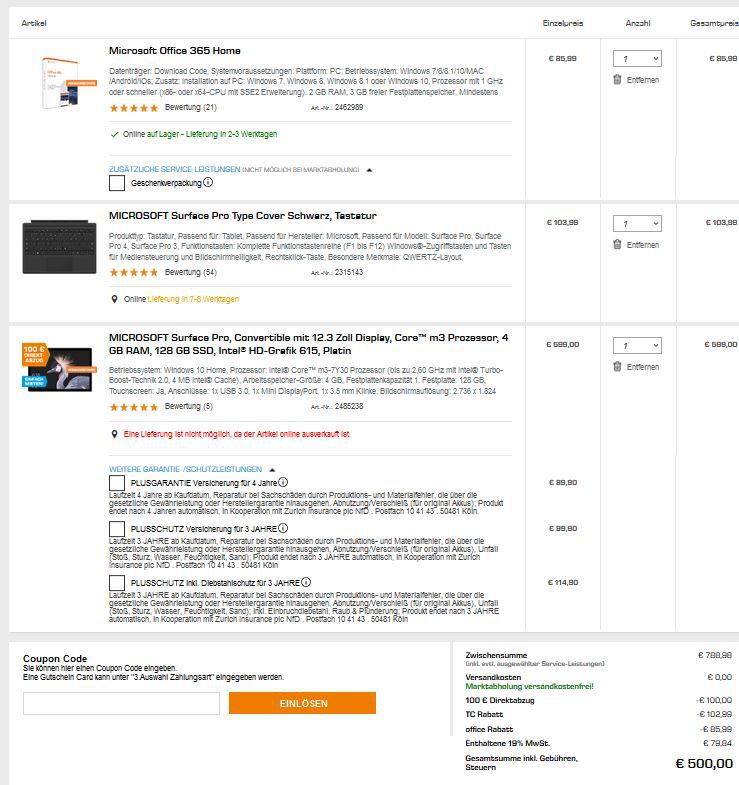Collapse WEITERE GARANTIE-/SCHUTZLEISTUNGEN section arrow
The width and height of the screenshot is (739, 785).
tap(272, 470)
